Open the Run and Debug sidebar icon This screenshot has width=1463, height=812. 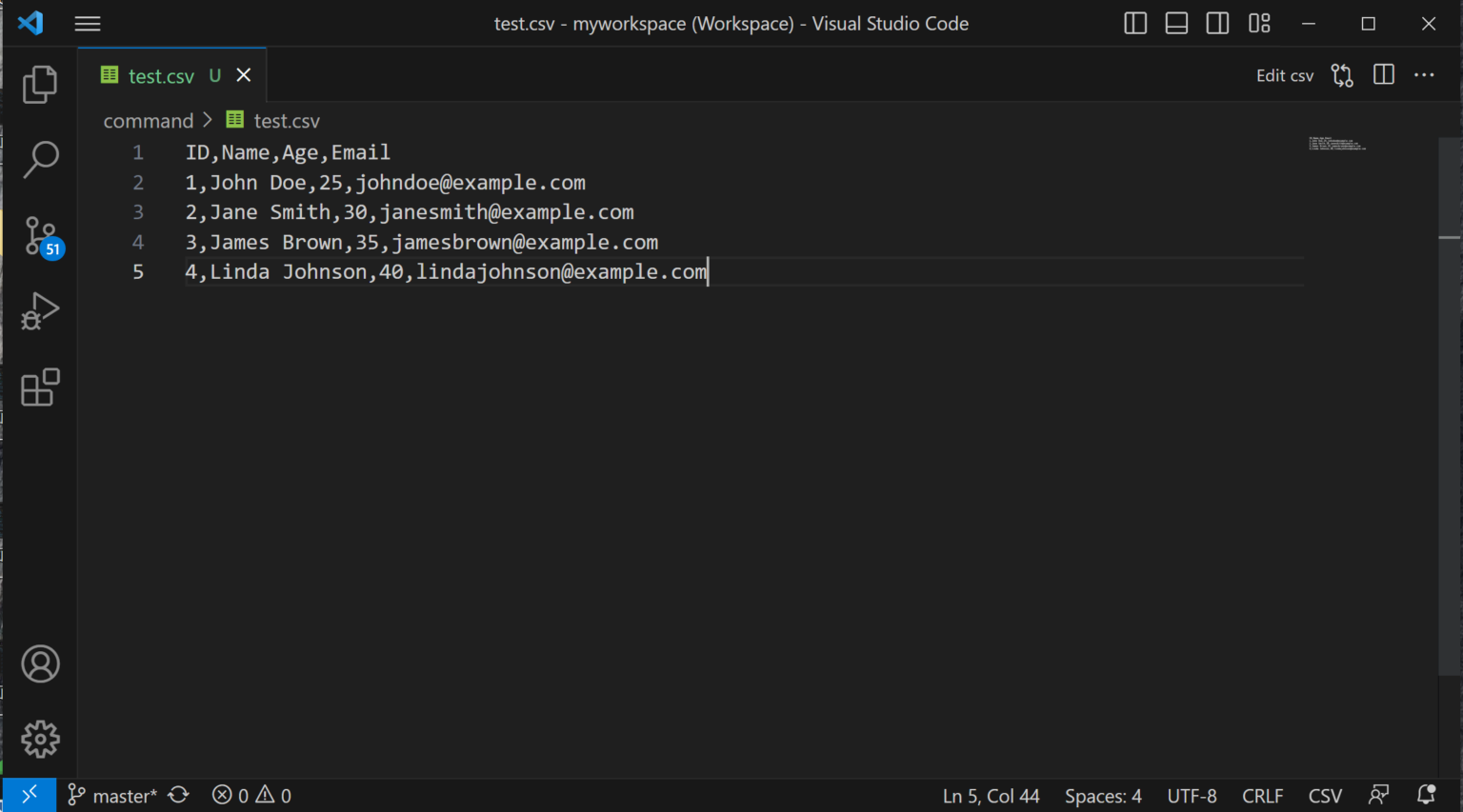coord(40,310)
